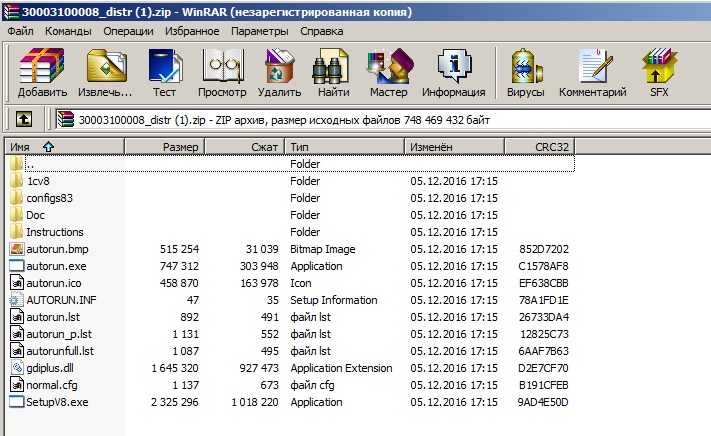Select the Instructions folder icon
The height and width of the screenshot is (436, 711).
click(x=16, y=232)
